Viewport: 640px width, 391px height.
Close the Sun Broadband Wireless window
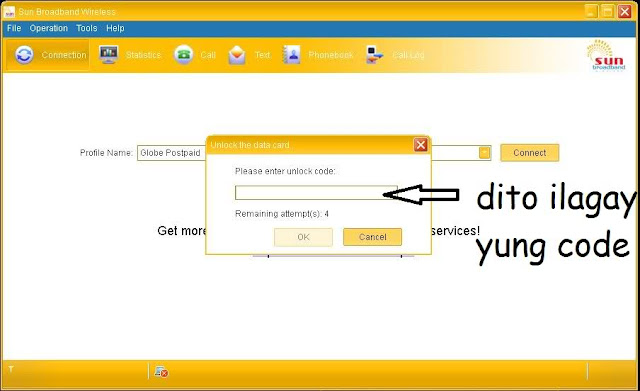point(624,11)
